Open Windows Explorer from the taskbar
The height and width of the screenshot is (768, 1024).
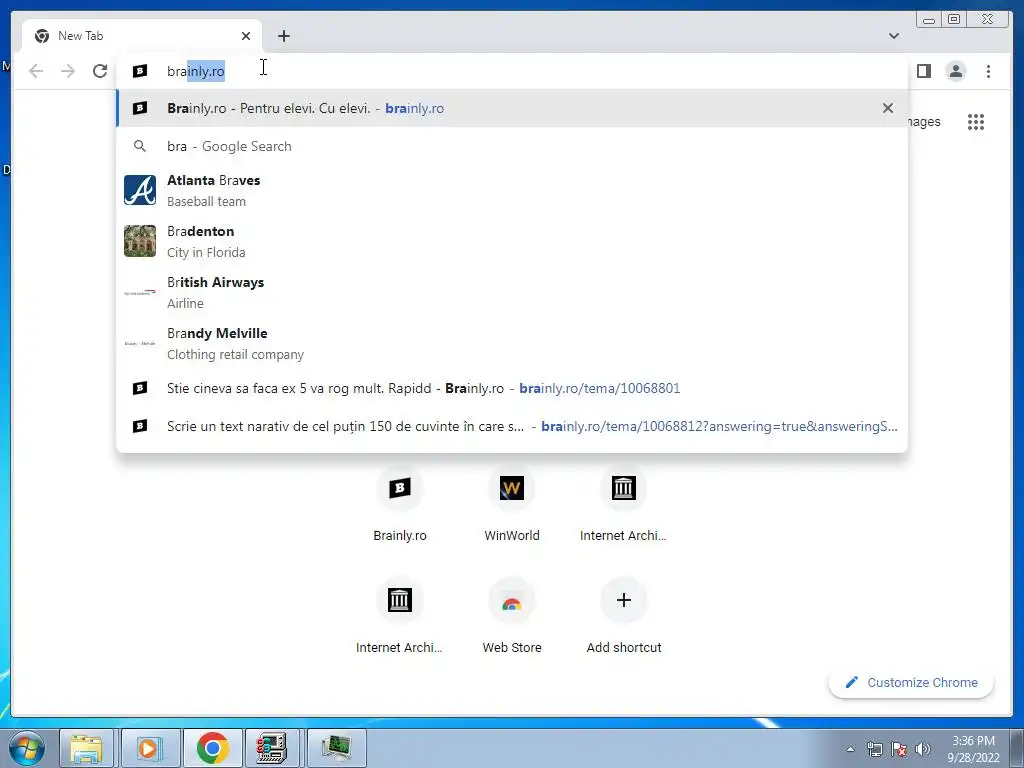pos(87,748)
